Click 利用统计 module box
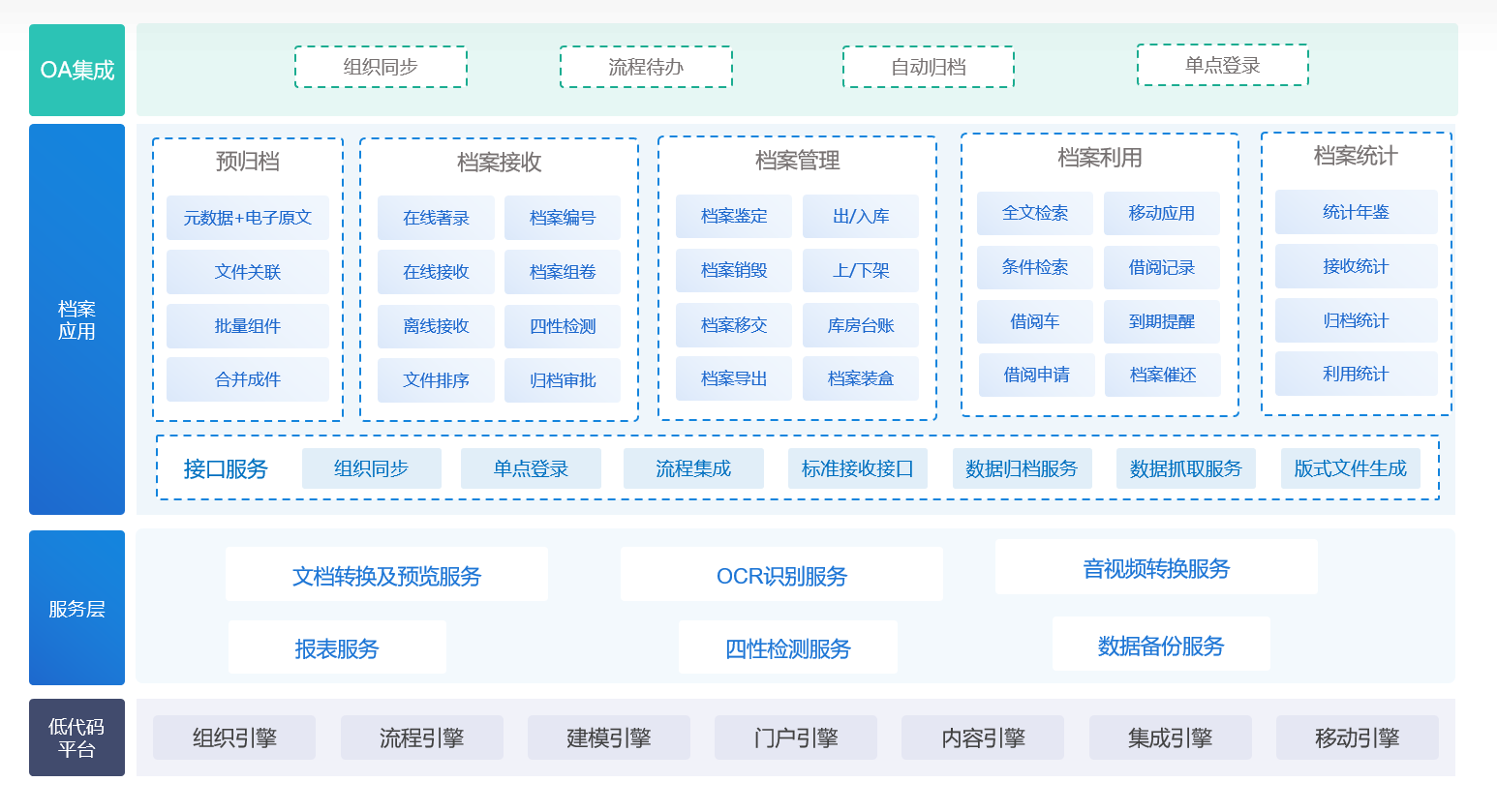Screen dimensions: 1497x812 tap(1356, 374)
